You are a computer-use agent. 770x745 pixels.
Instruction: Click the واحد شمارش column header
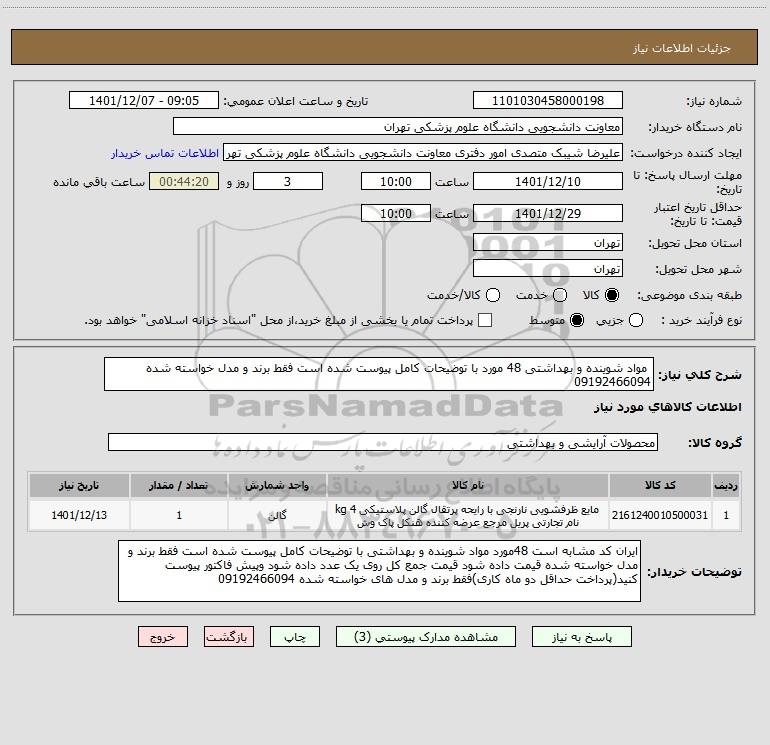277,485
